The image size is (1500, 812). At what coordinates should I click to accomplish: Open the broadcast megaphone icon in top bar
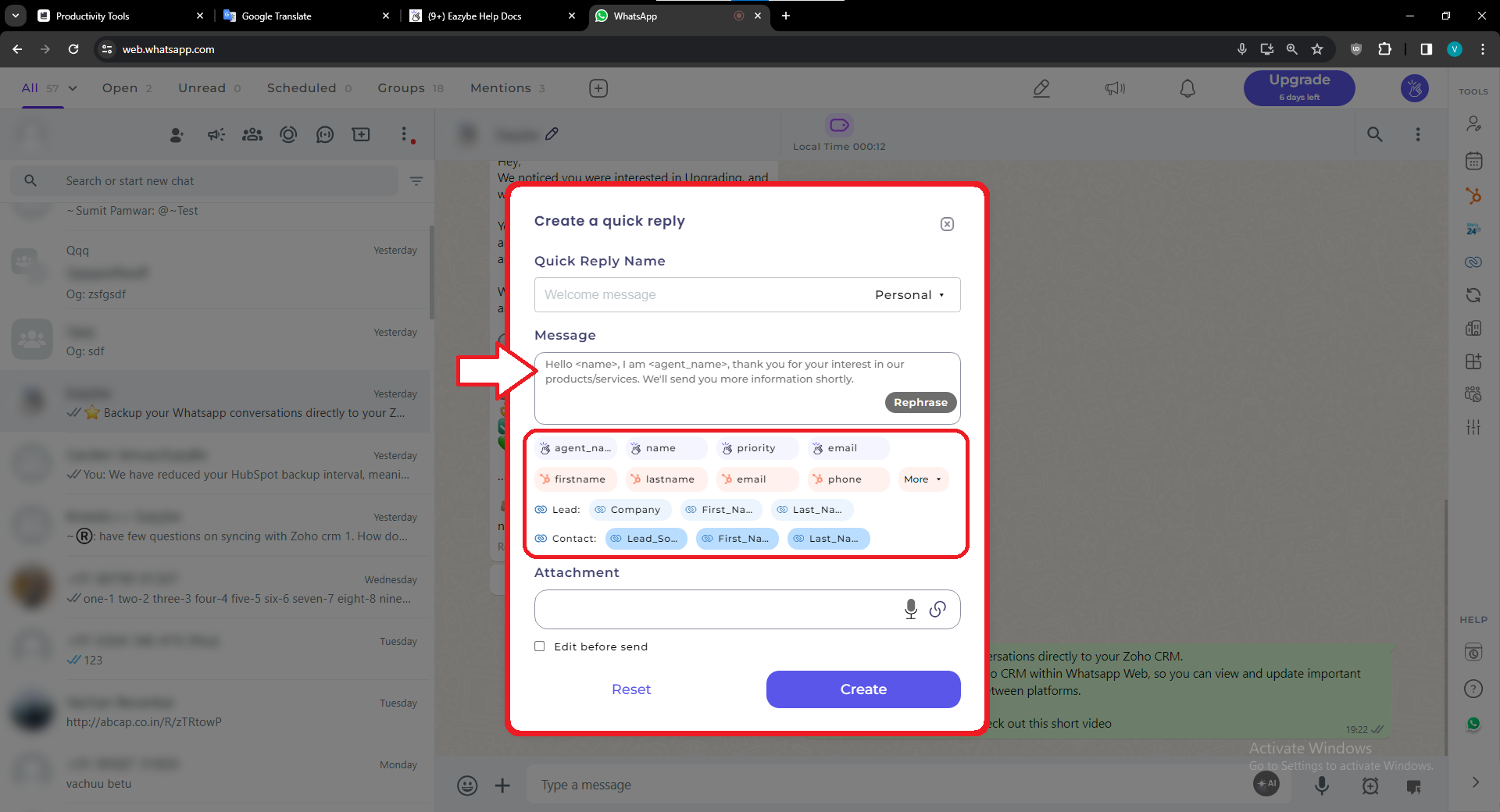point(1115,88)
